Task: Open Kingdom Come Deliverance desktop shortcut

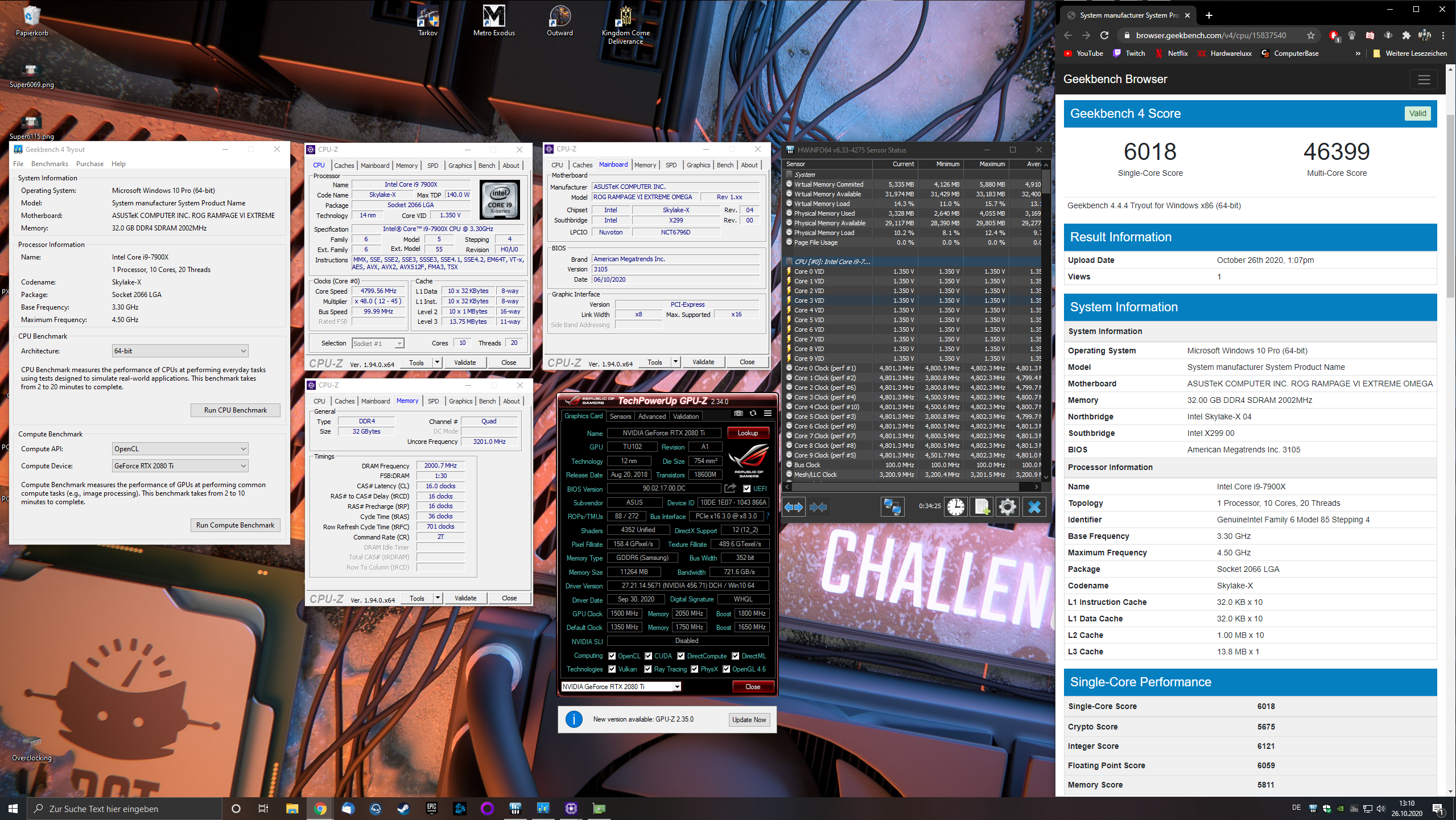Action: tap(625, 24)
